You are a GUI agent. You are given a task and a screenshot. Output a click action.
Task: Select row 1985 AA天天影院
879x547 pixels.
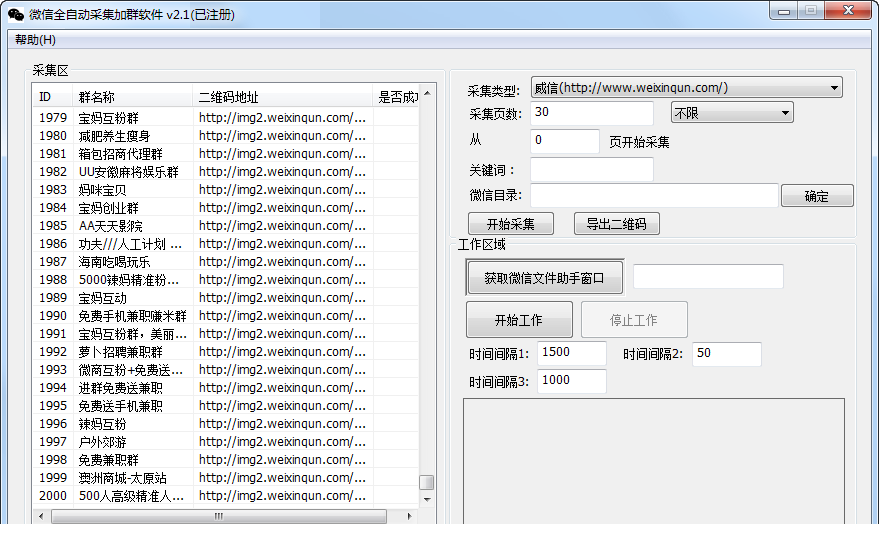click(x=225, y=225)
